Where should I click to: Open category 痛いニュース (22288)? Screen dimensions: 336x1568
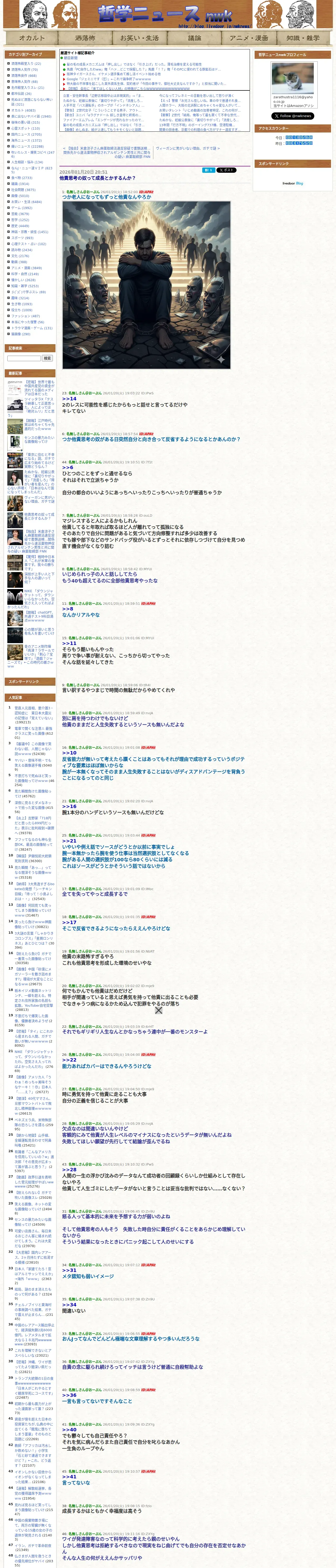(x=27, y=147)
